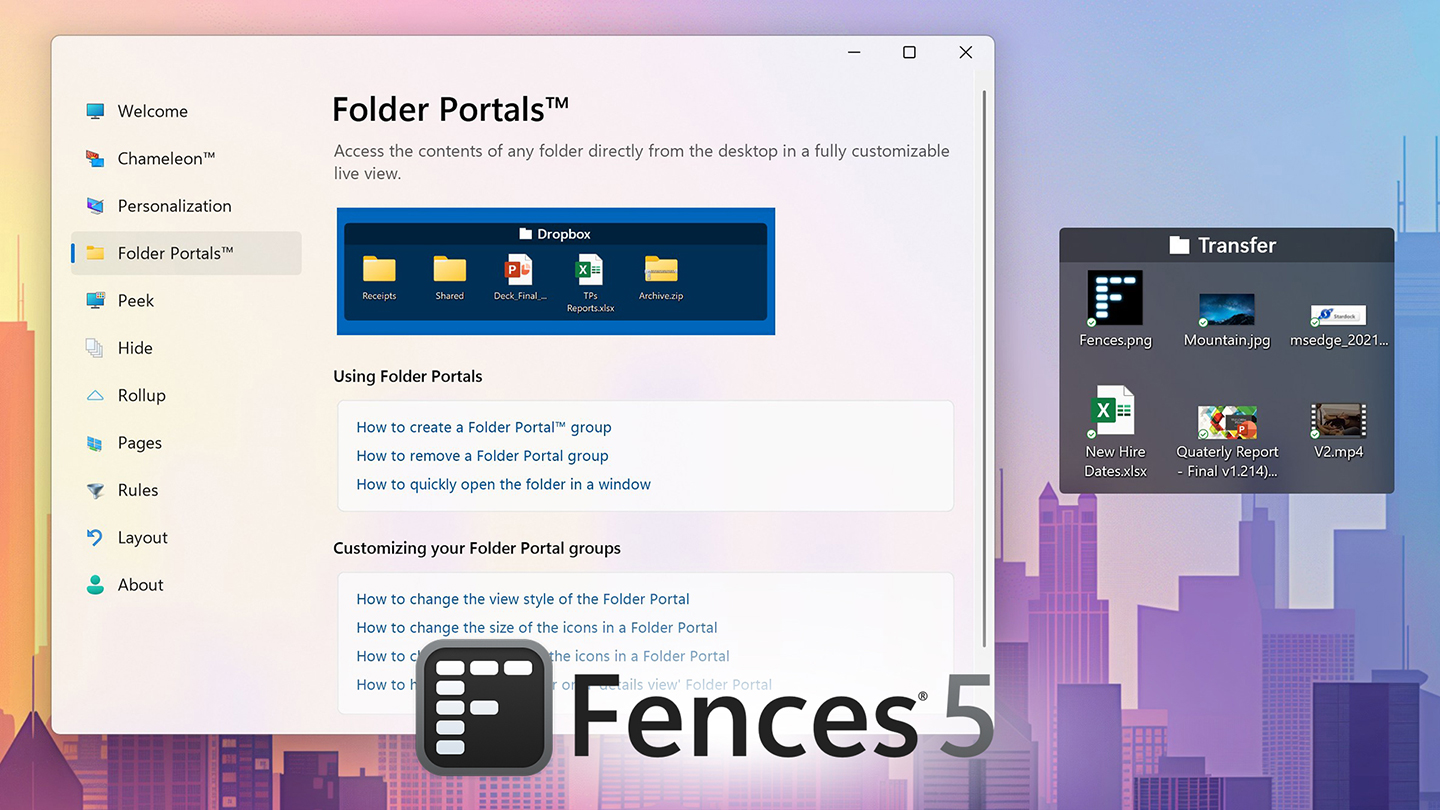This screenshot has height=810, width=1440.
Task: Select the Chameleon™ sidebar icon
Action: [x=96, y=158]
